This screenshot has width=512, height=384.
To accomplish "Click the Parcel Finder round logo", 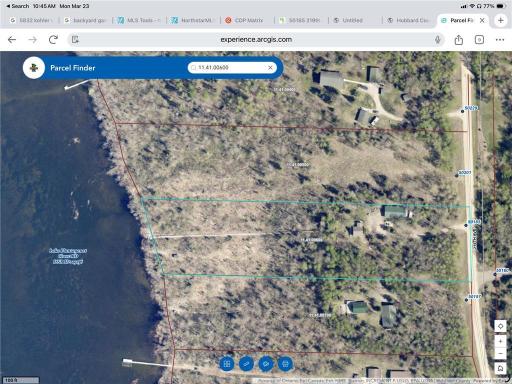I will (34, 68).
